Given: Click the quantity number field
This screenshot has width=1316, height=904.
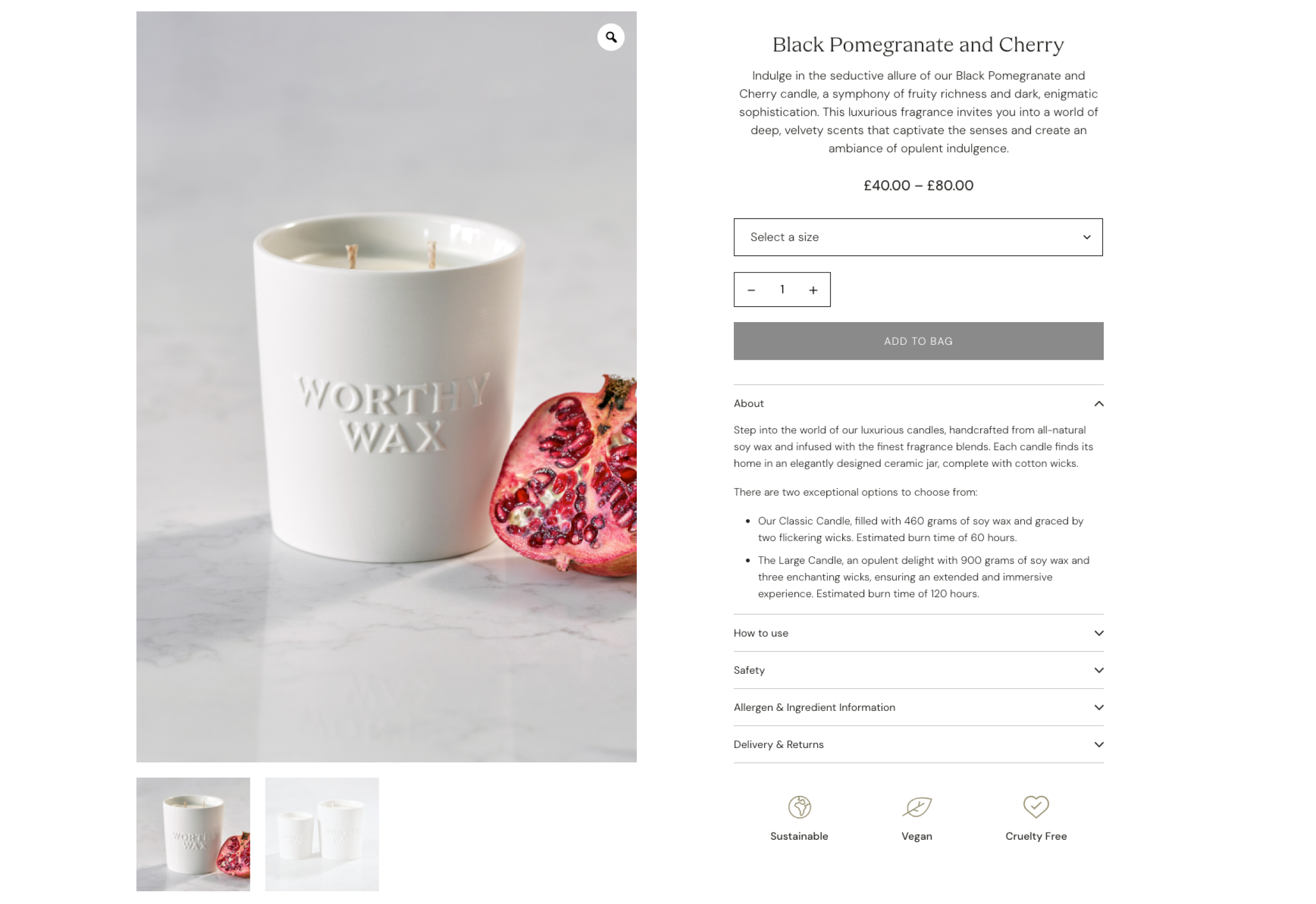Looking at the screenshot, I should click(782, 290).
